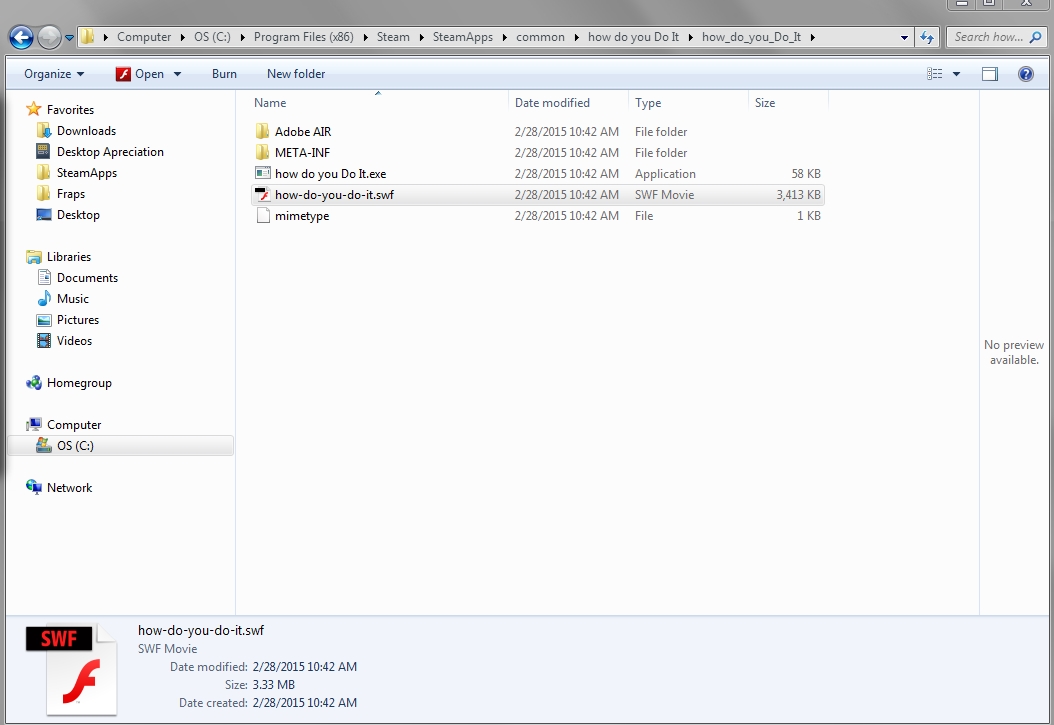Open Help with the question-mark icon
Image resolution: width=1054 pixels, height=725 pixels.
[1026, 74]
